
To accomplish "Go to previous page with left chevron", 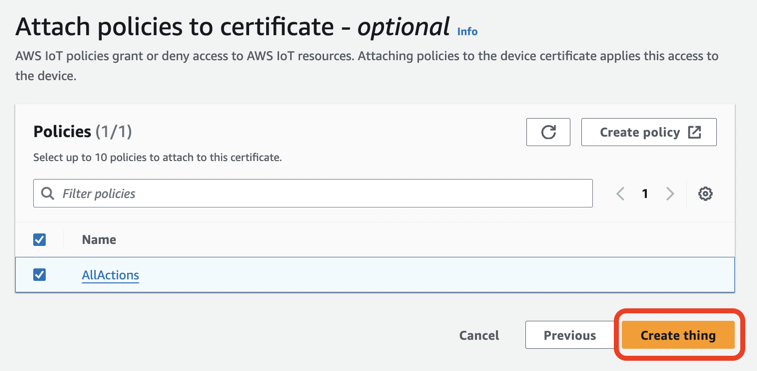I will coord(620,194).
